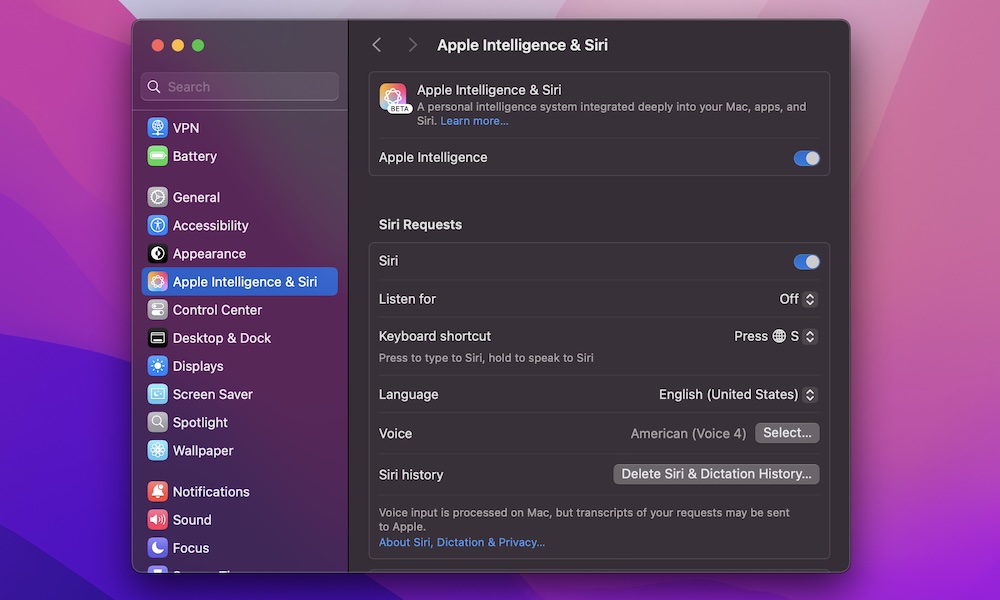
Task: Turn off the Siri switch
Action: point(806,261)
